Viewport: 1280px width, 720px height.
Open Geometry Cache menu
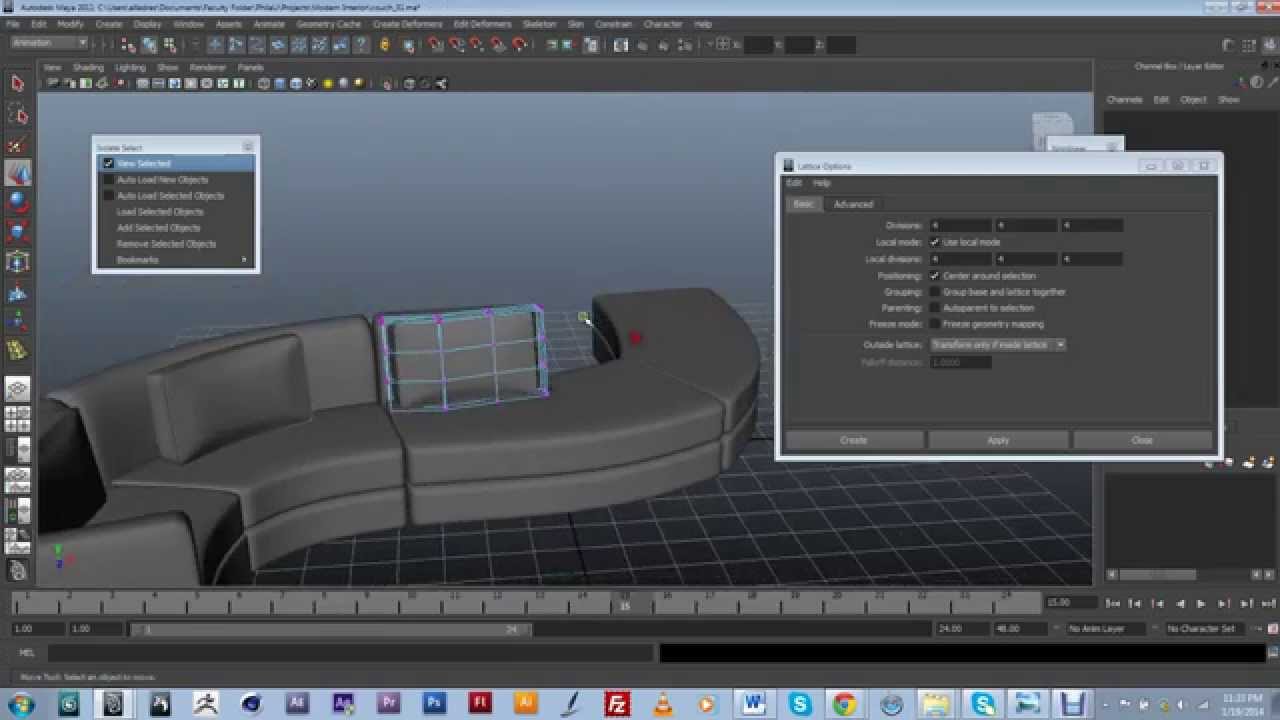[x=328, y=24]
